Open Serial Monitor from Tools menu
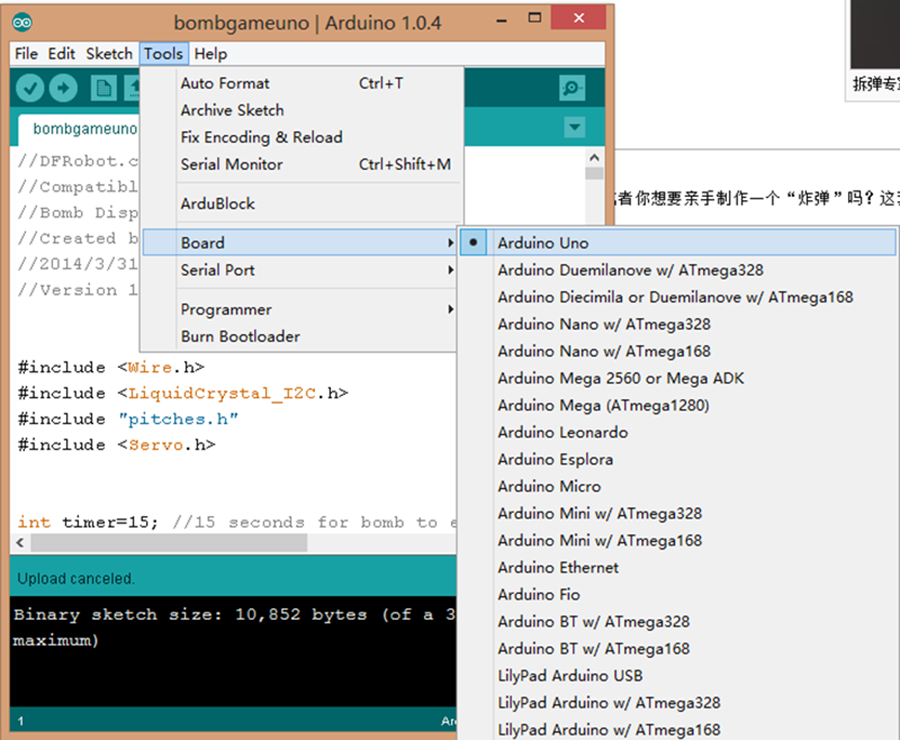 pyautogui.click(x=302, y=164)
